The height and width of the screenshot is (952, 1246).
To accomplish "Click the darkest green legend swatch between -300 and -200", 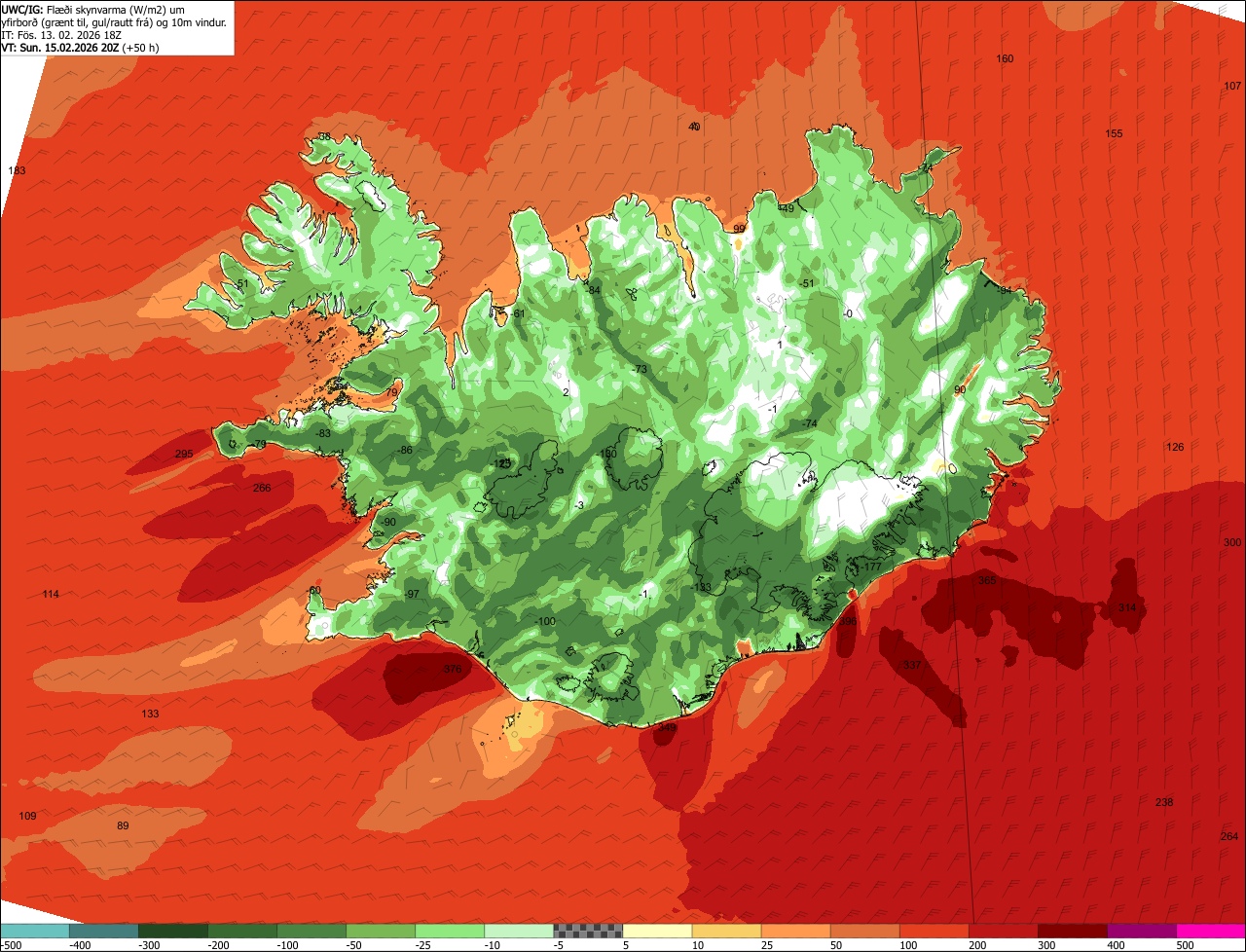I will coord(173,931).
